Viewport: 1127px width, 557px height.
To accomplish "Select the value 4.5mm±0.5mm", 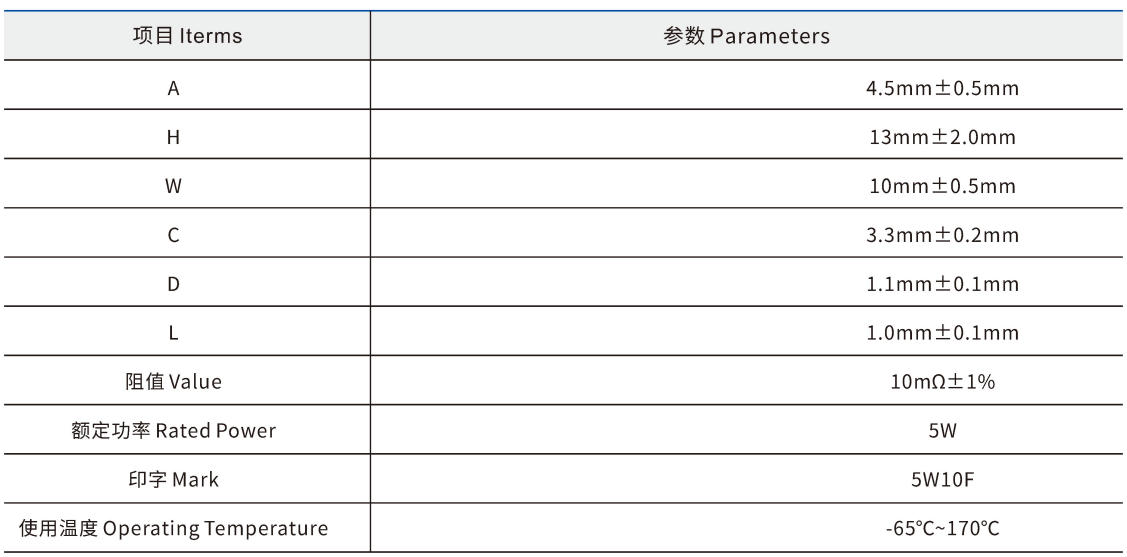I will point(942,88).
